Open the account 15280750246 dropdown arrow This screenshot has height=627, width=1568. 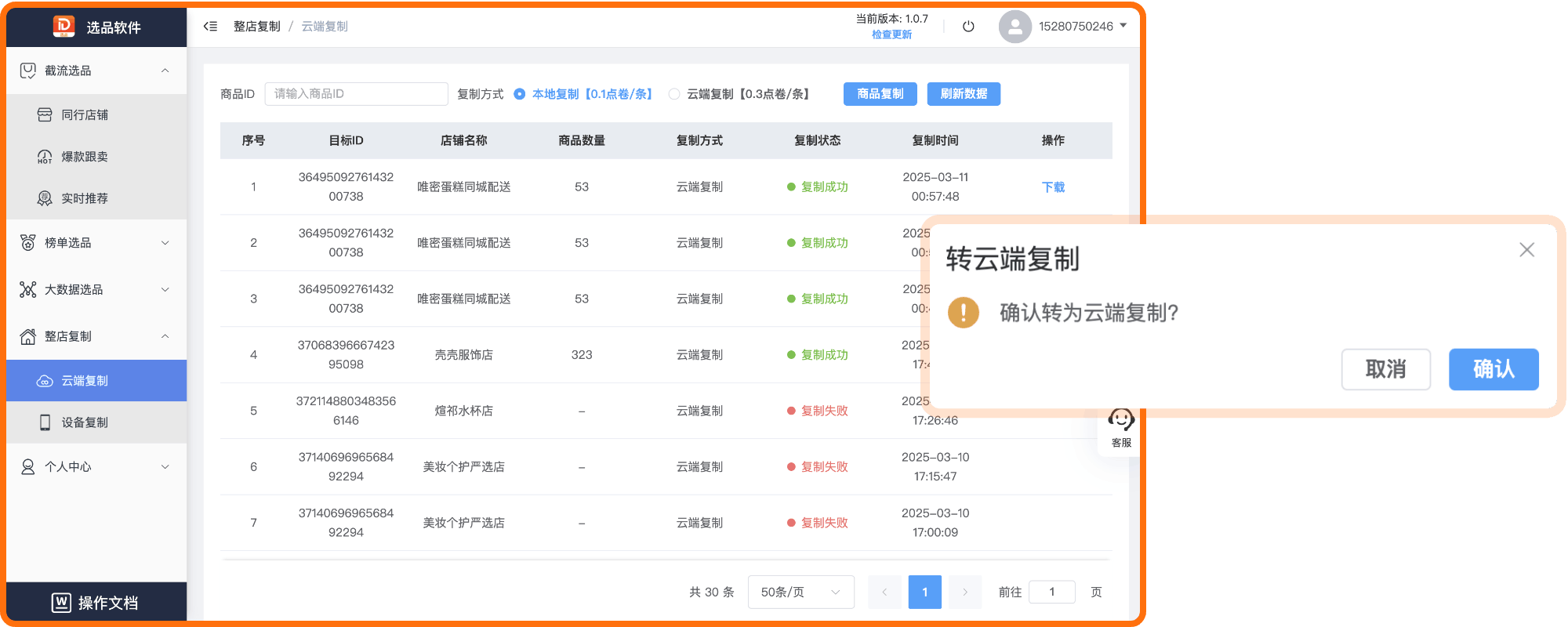pyautogui.click(x=1123, y=26)
